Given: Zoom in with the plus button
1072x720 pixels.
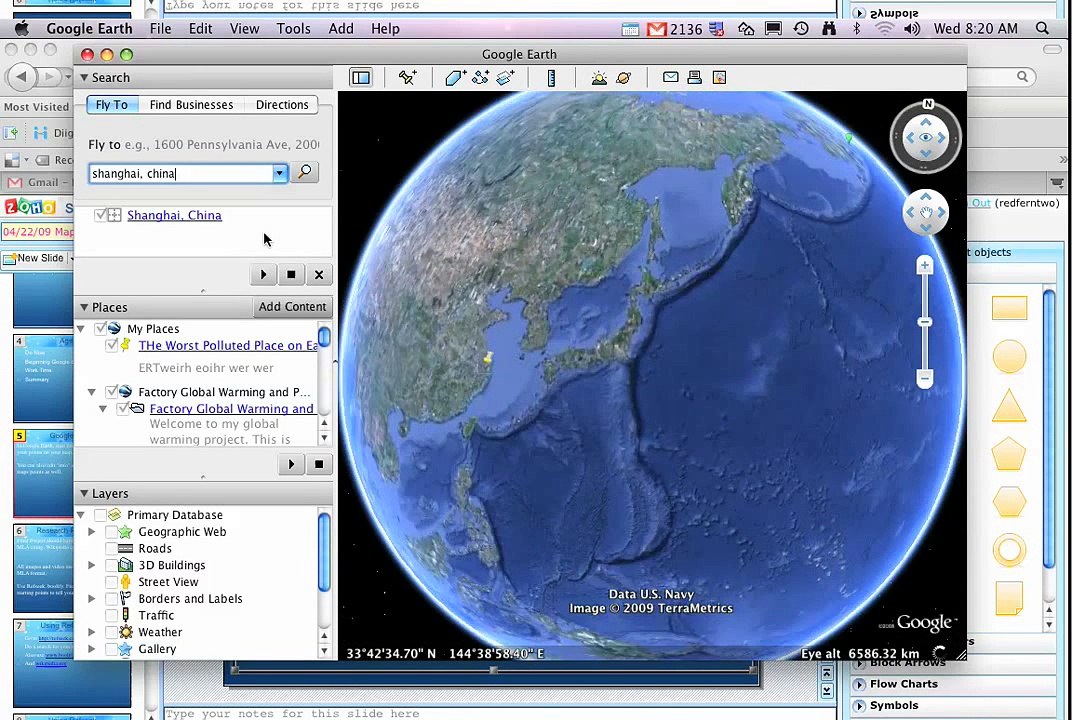Looking at the screenshot, I should (924, 265).
